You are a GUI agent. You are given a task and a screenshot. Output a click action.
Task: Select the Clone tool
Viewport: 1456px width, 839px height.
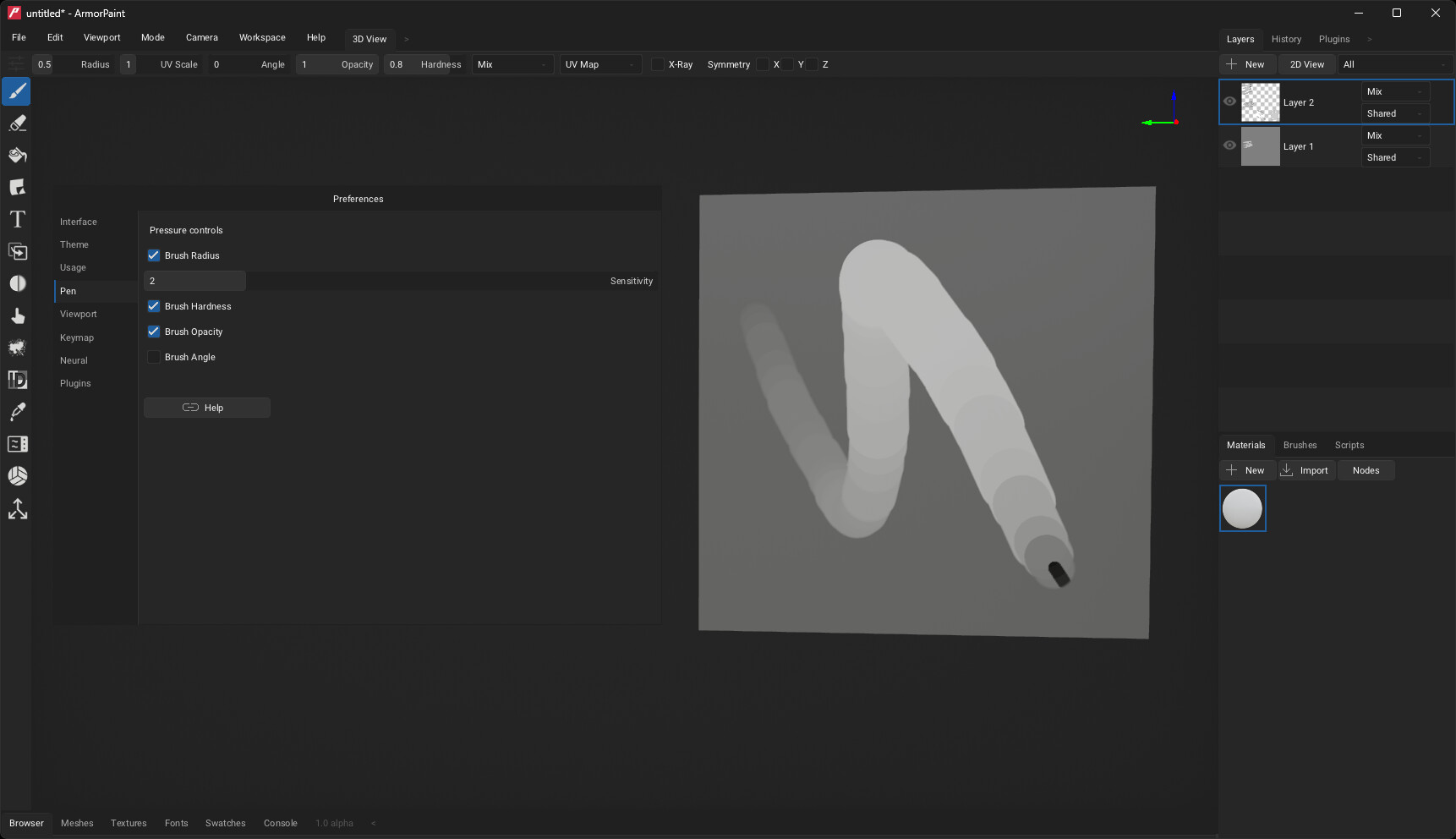coord(17,252)
